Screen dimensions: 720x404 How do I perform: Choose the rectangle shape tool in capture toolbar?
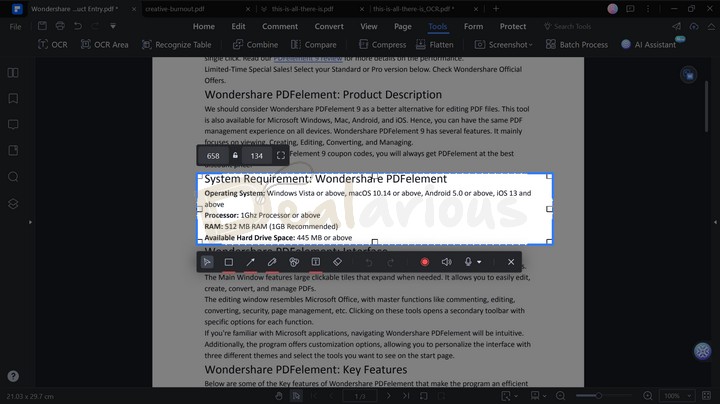click(229, 262)
